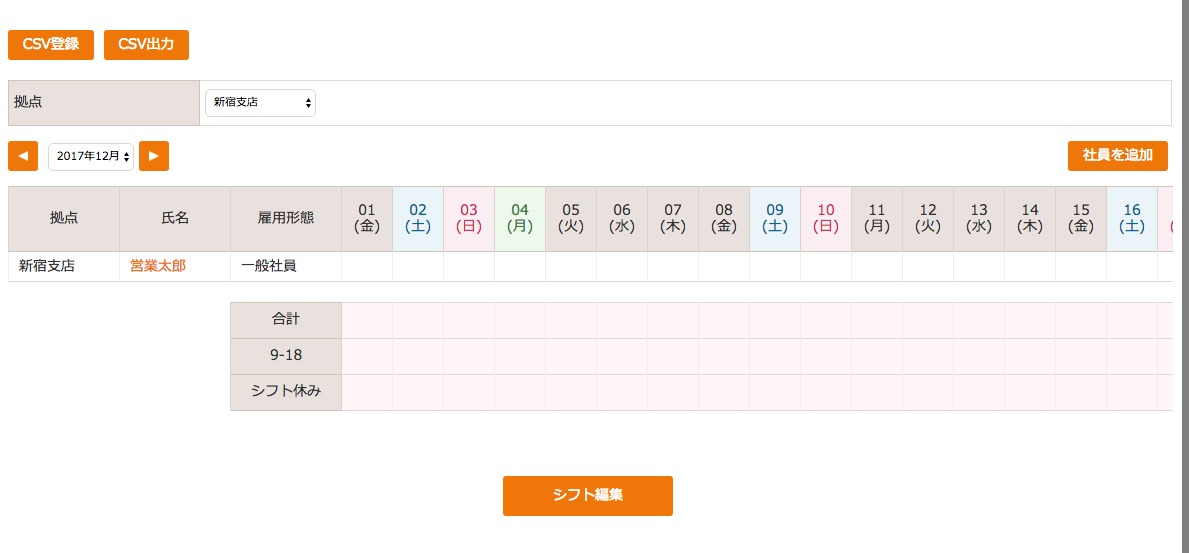
Task: Open the 2017年12月 month selector
Action: (91, 156)
